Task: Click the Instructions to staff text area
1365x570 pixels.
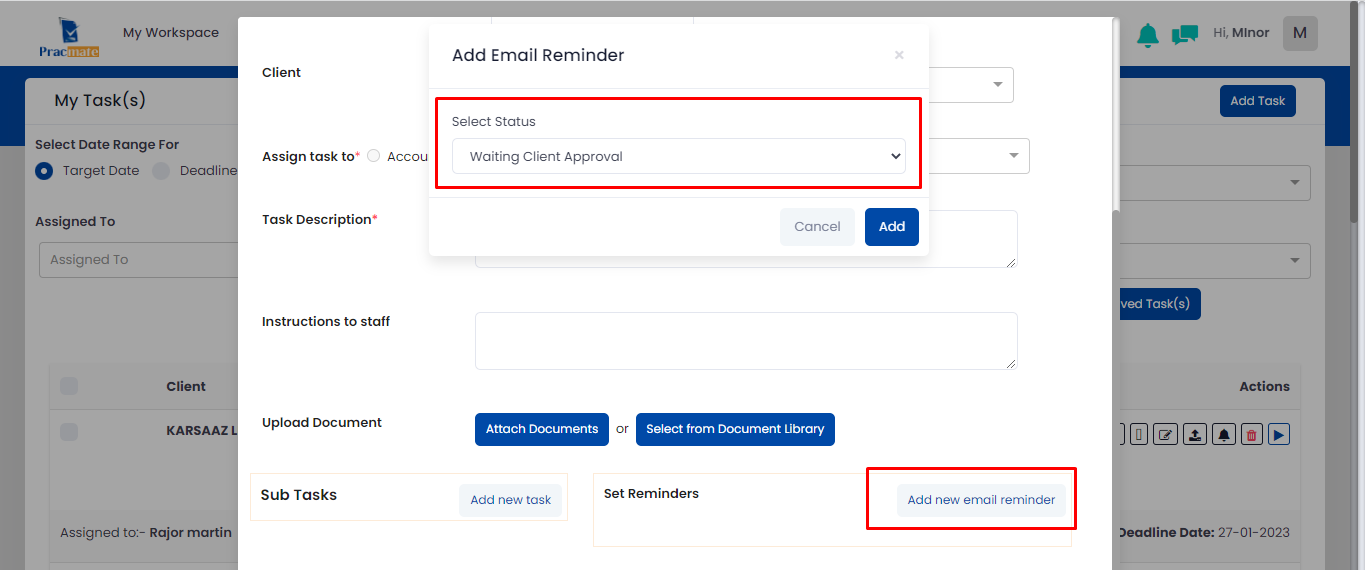Action: (746, 341)
